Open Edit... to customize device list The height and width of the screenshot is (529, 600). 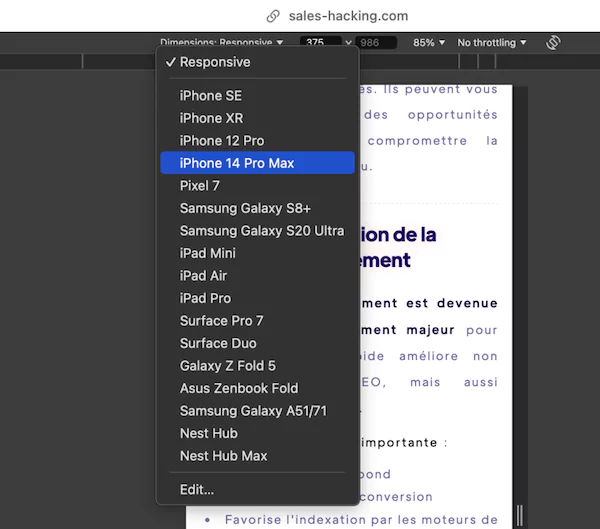(257, 490)
